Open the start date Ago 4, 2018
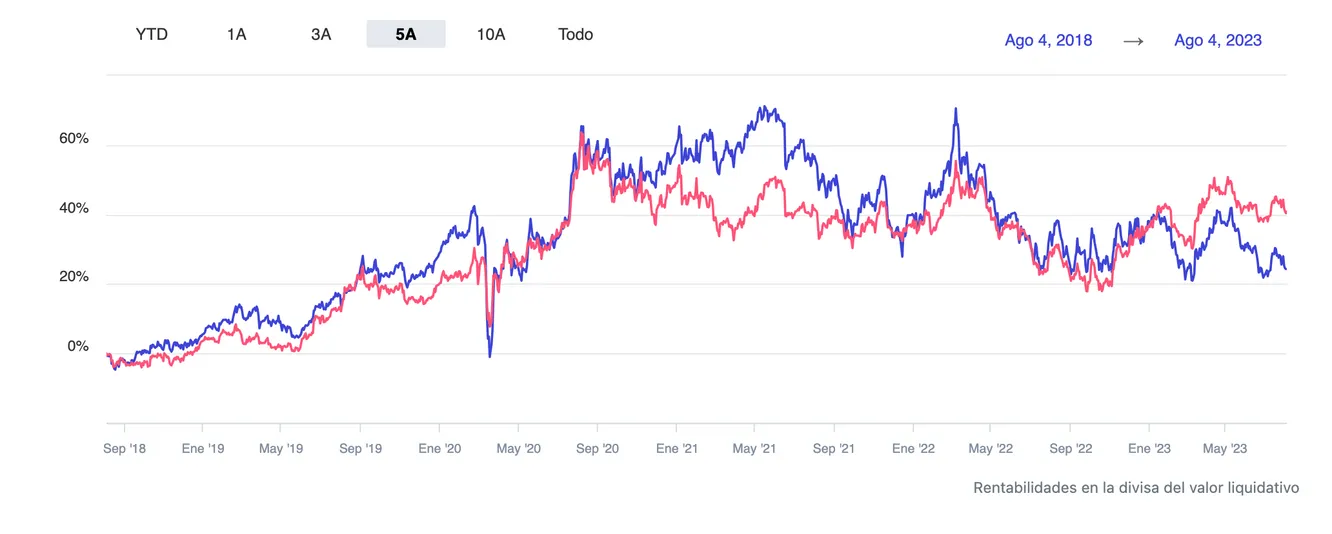 pos(1048,40)
